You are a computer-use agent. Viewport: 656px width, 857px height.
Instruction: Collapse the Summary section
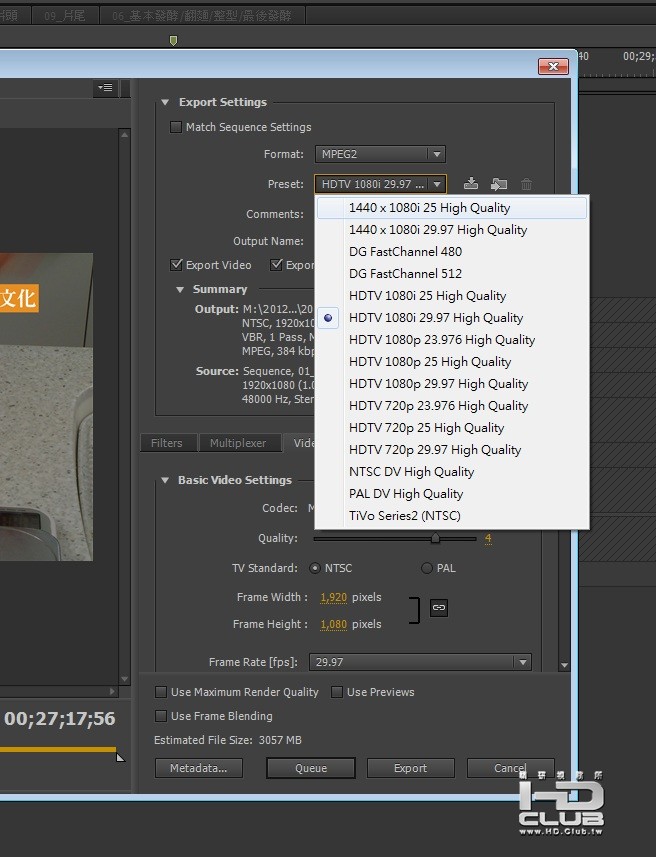click(x=180, y=289)
